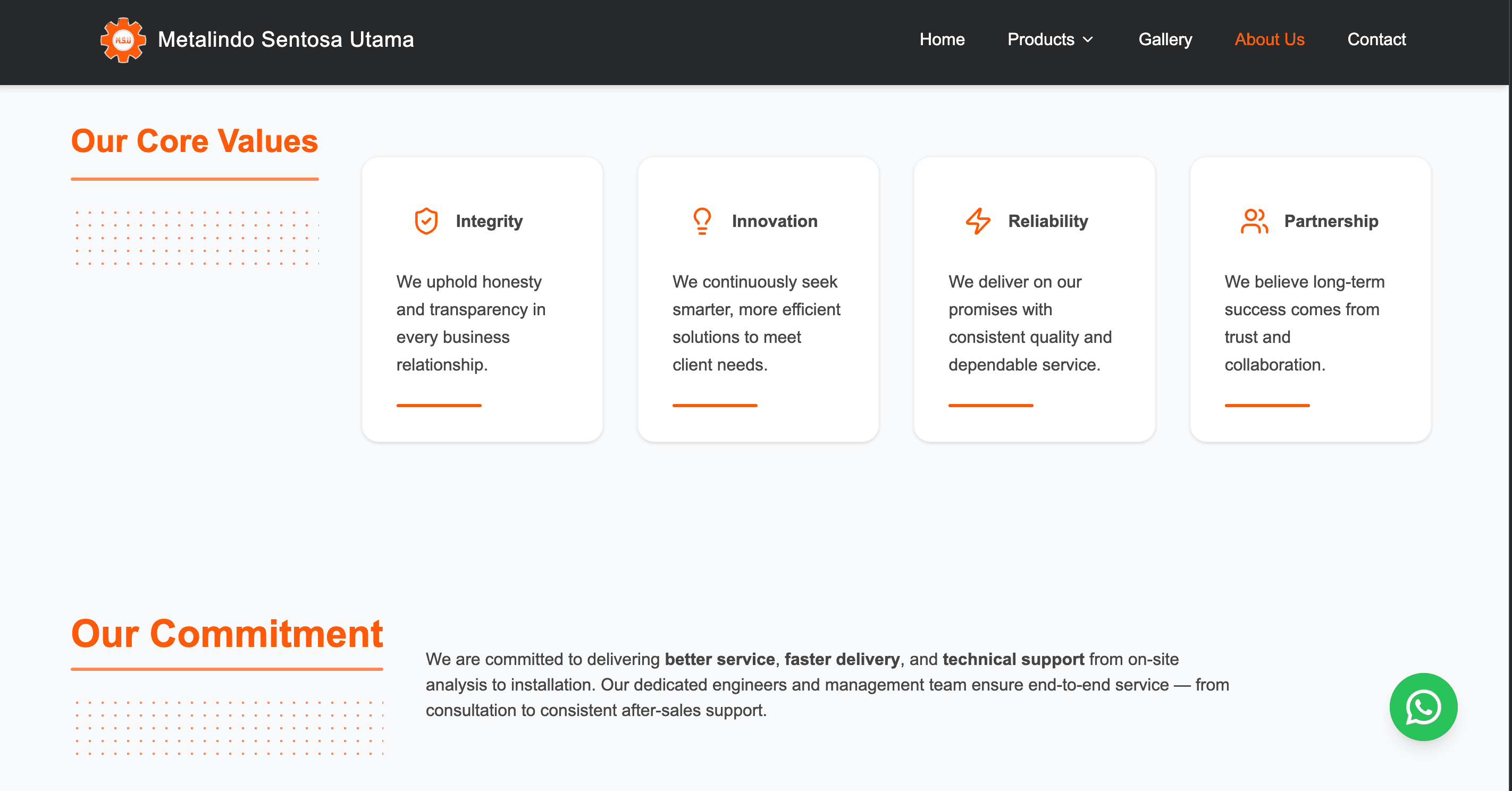Navigate to the Contact page
Screen dimensions: 1512x791
point(1376,40)
